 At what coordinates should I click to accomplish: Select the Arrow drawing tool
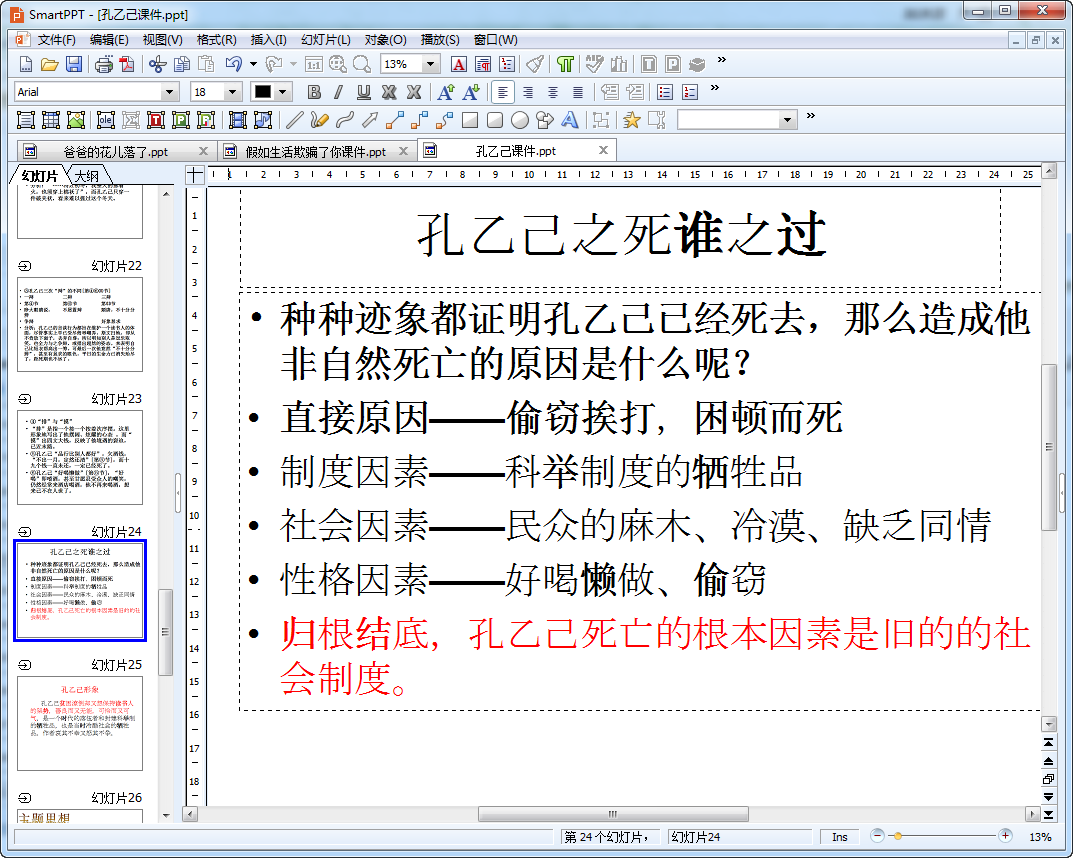[x=370, y=120]
